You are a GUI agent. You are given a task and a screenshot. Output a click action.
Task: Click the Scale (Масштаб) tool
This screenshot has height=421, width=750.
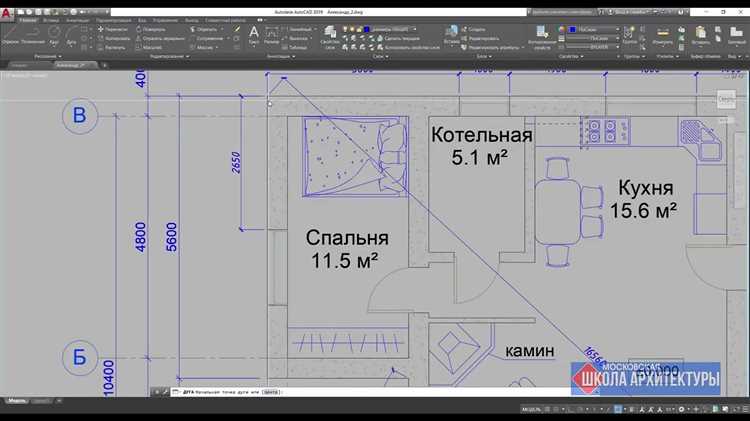149,47
